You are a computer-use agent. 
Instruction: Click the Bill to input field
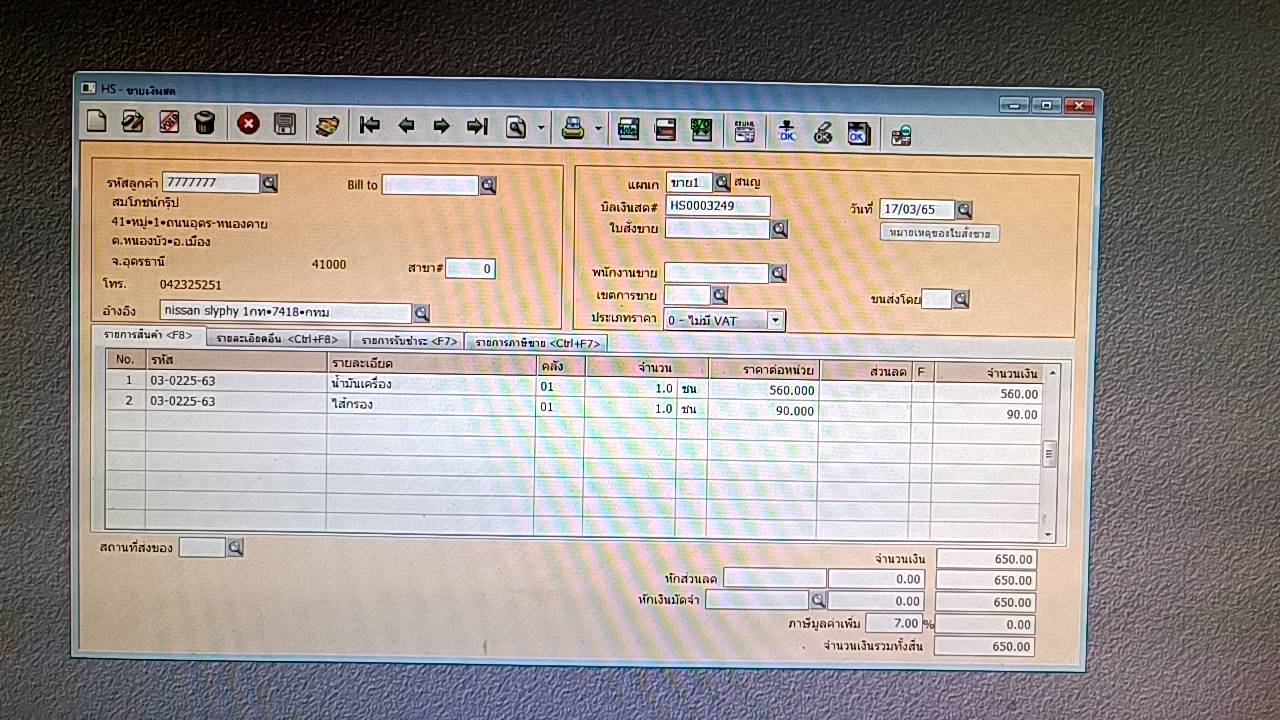point(431,185)
